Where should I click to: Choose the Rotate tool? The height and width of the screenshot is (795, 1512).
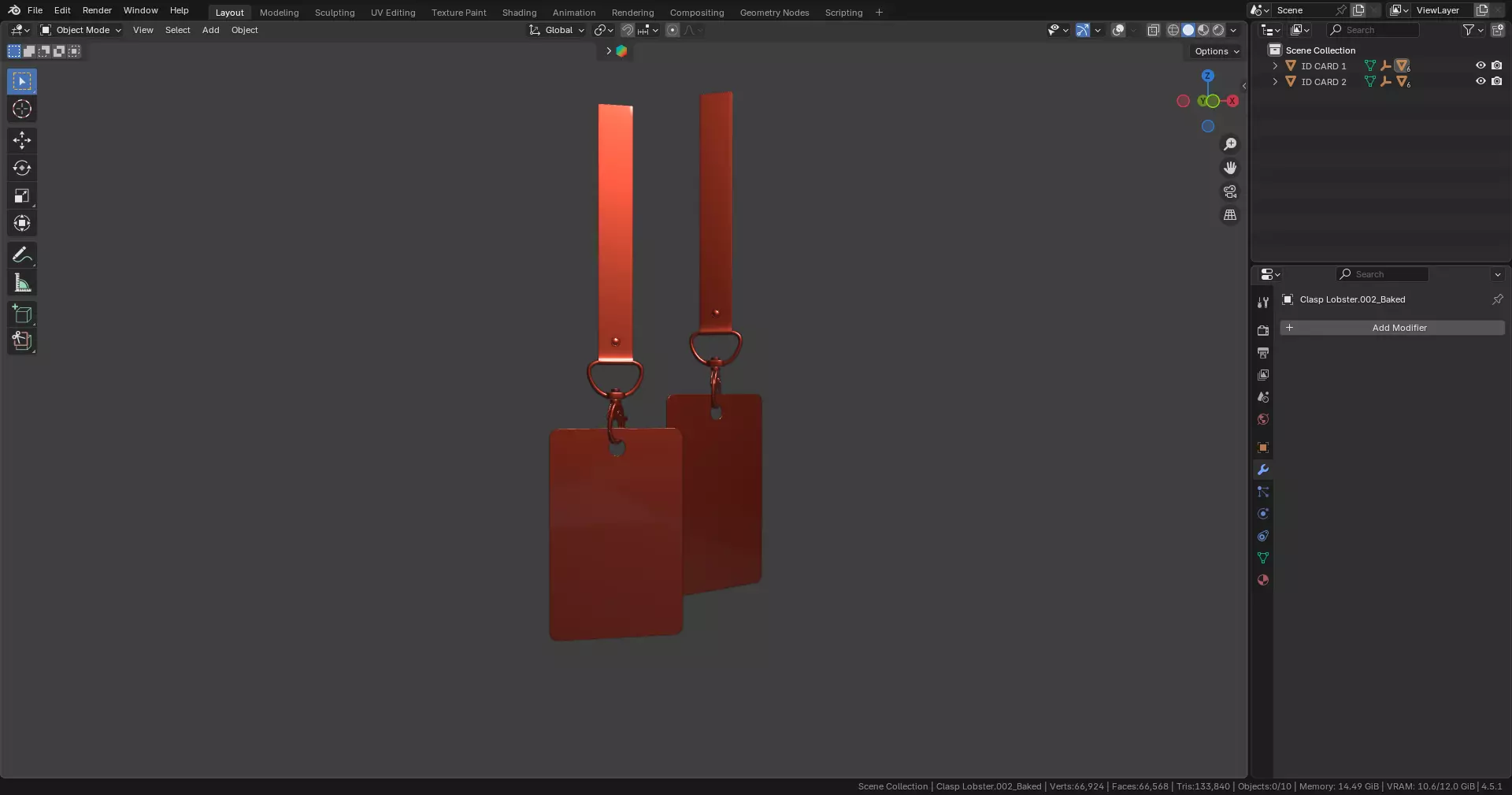(22, 168)
